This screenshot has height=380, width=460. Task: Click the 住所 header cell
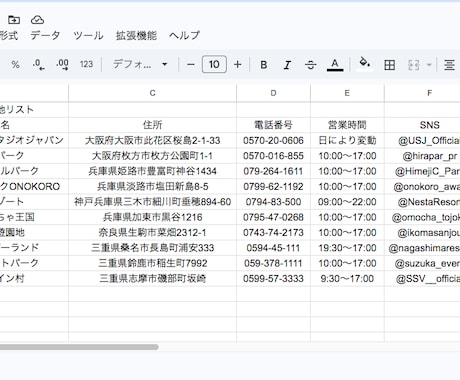152,125
